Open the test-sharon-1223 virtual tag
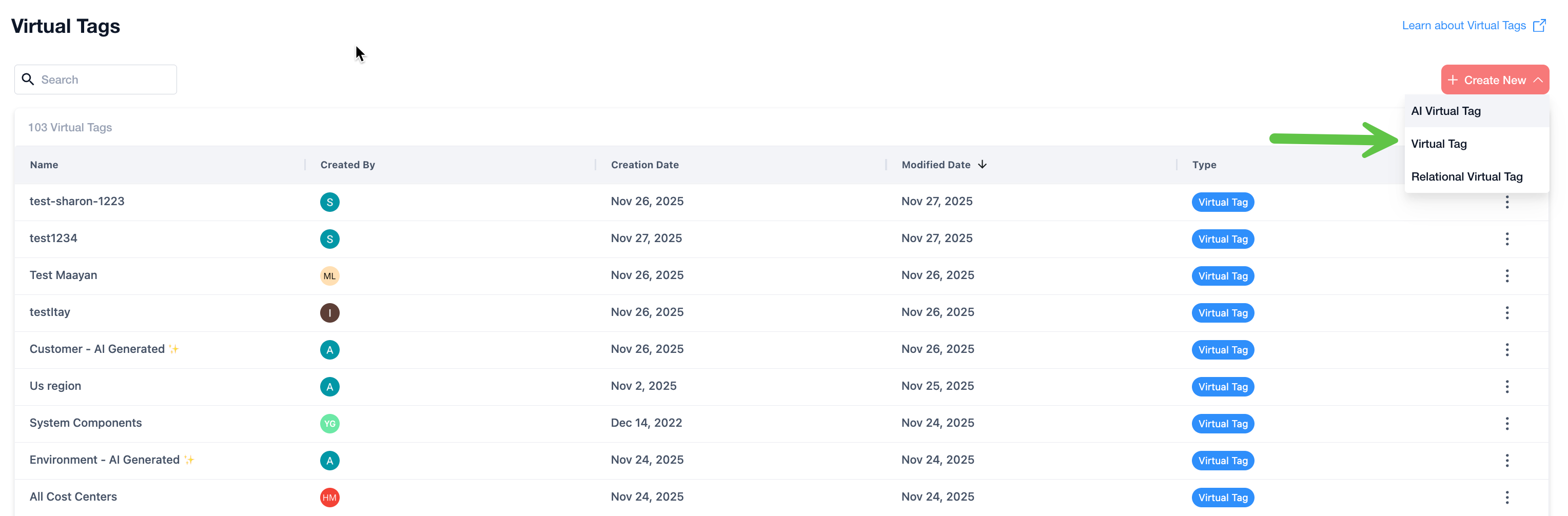 point(76,202)
